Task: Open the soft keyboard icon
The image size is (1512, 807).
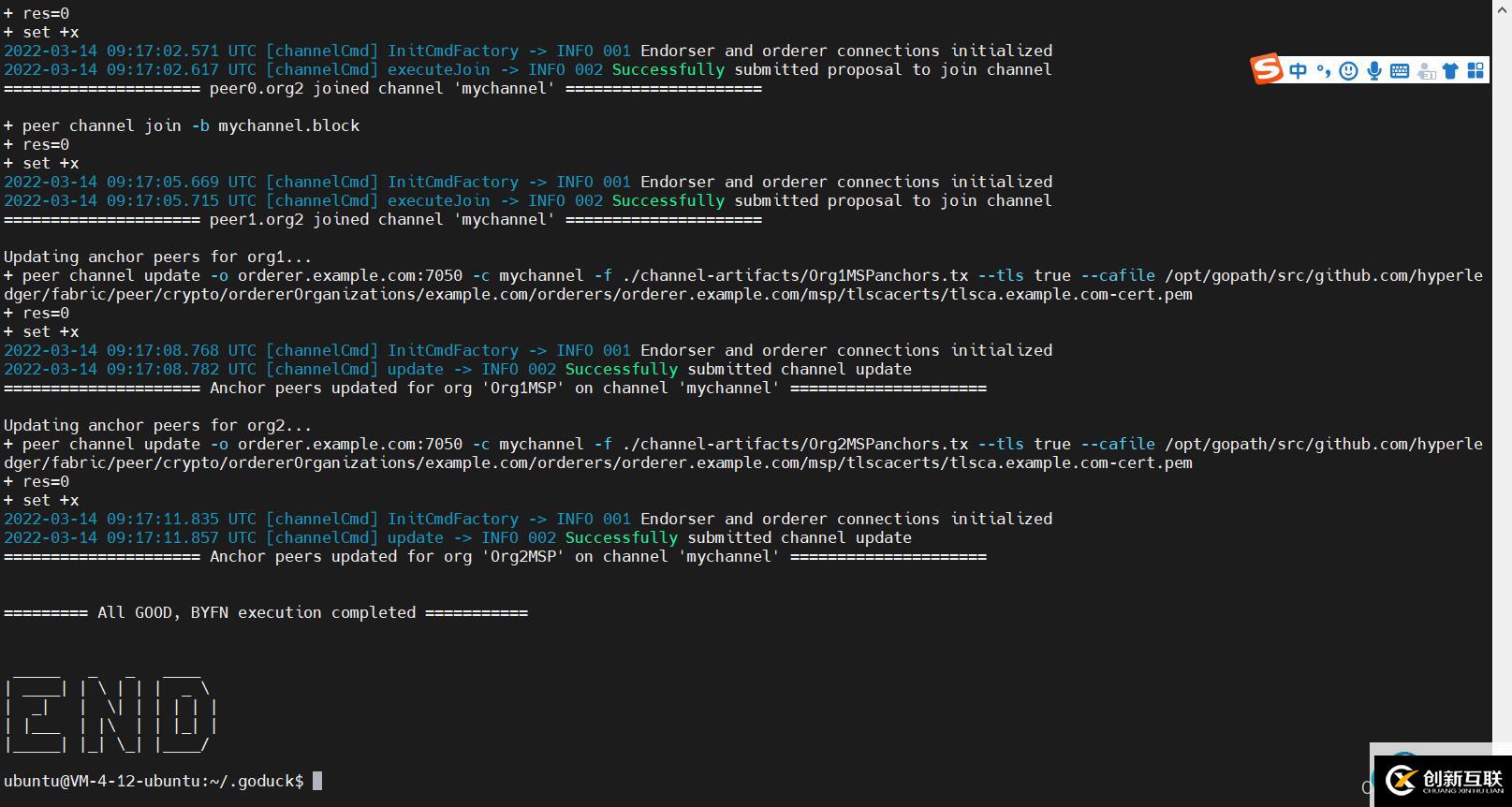Action: [1400, 71]
